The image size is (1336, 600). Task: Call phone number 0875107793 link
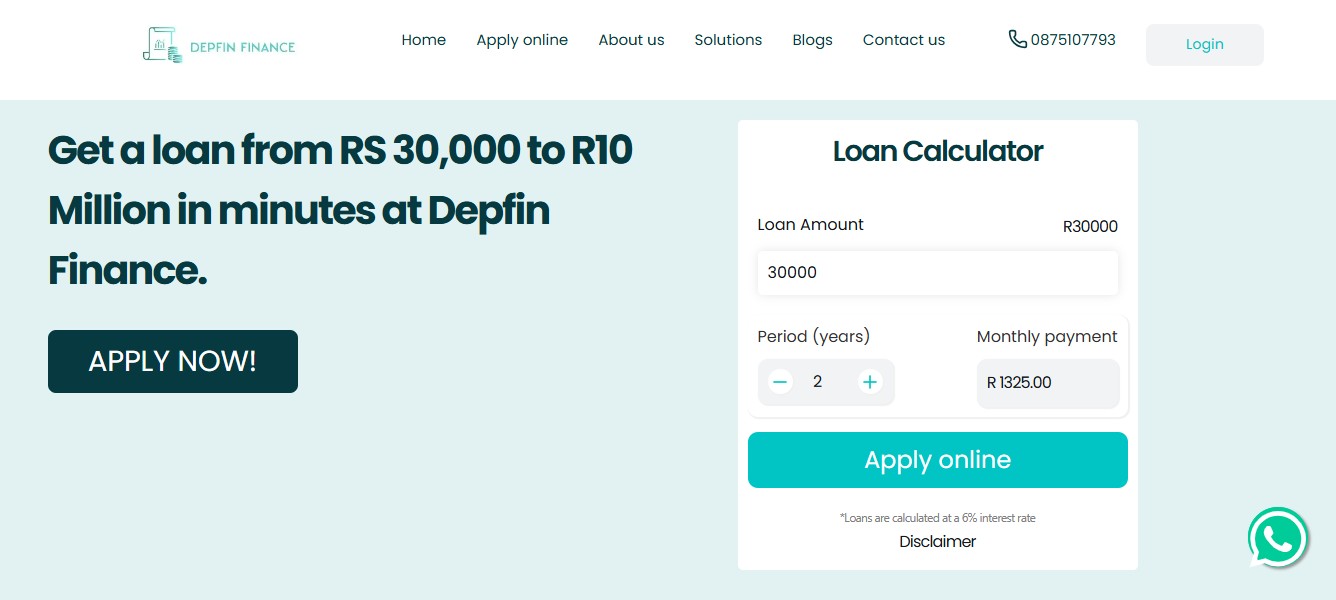click(1073, 40)
